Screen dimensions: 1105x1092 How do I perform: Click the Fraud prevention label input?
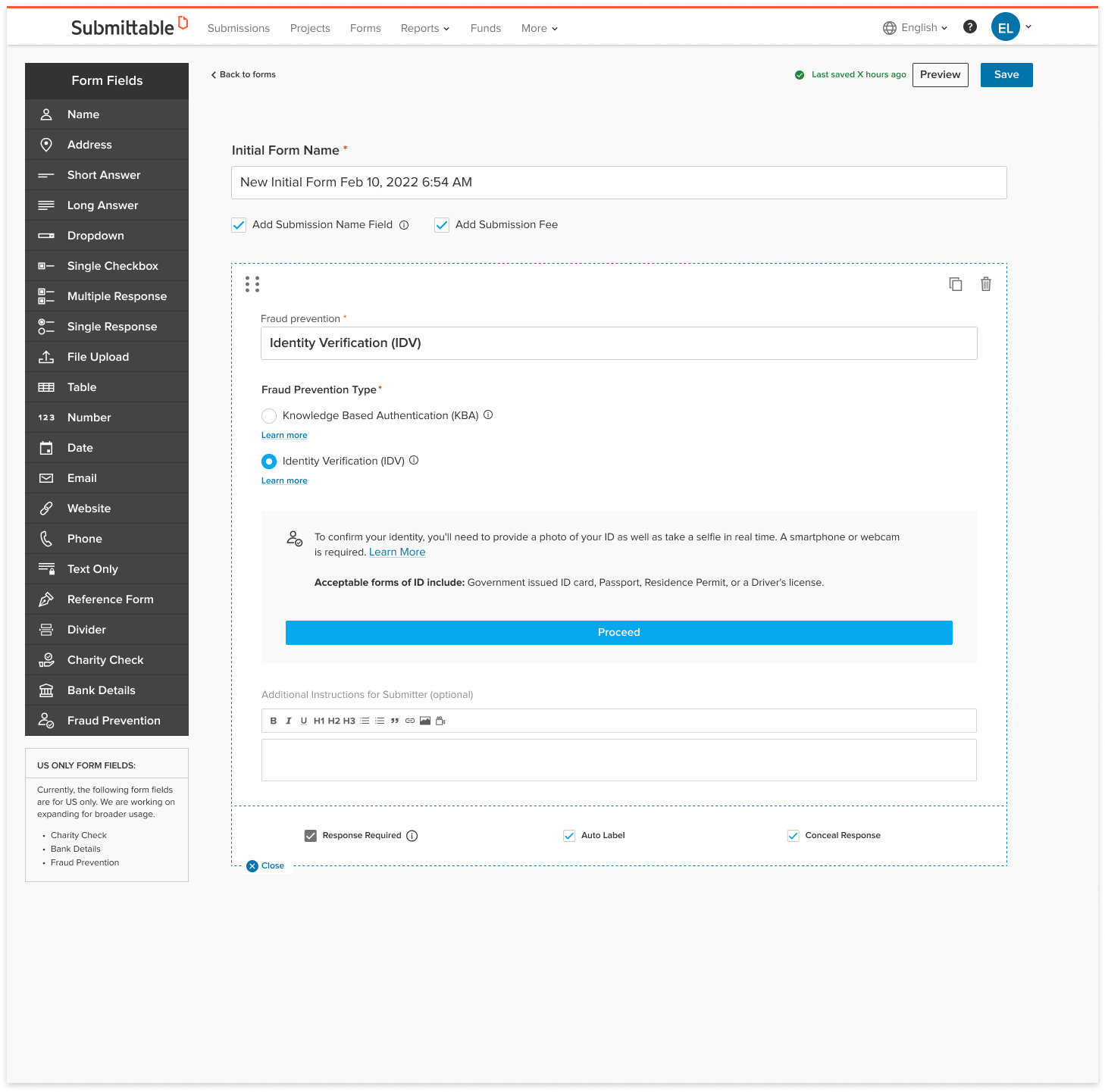tap(619, 343)
